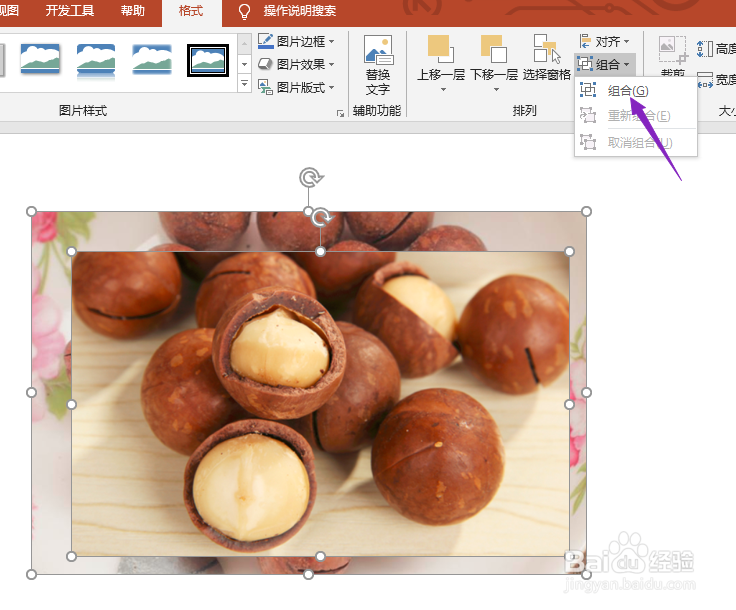Click the 高度 height icon
The height and width of the screenshot is (610, 736).
705,49
